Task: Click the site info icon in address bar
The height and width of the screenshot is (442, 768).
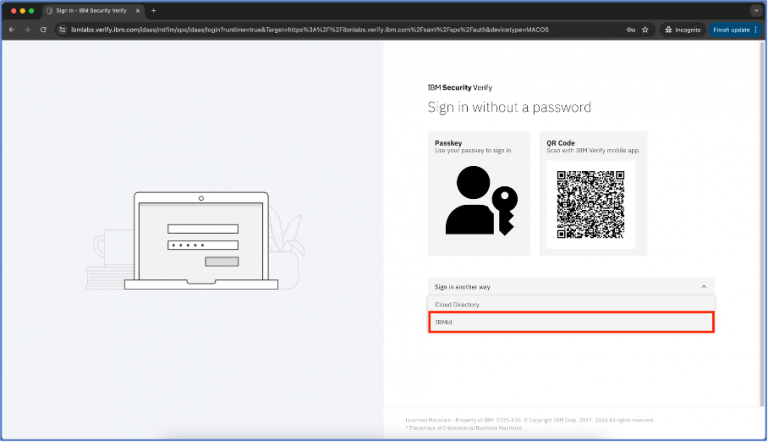Action: coord(62,30)
